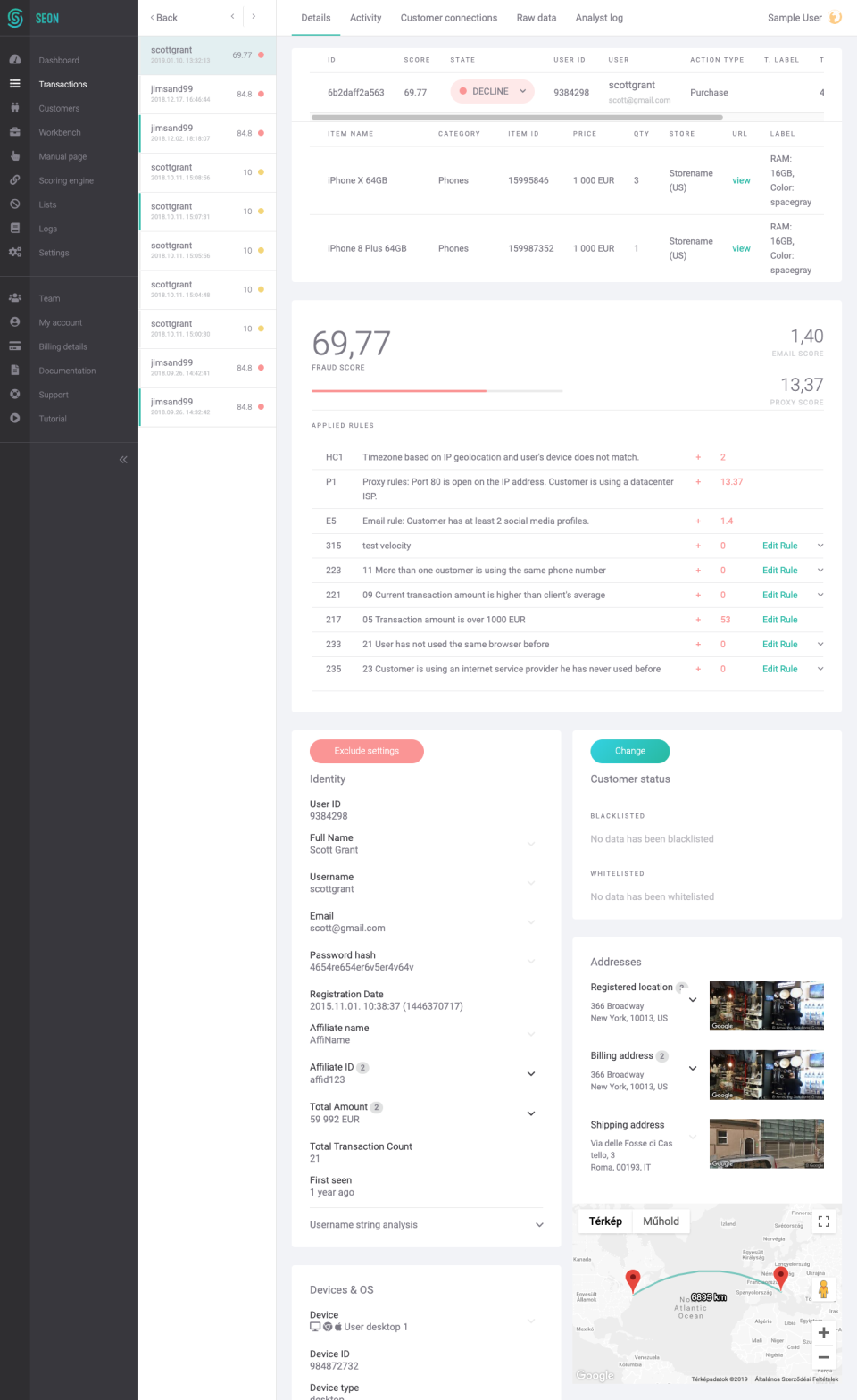The height and width of the screenshot is (1400, 857).
Task: Click the Transactions list icon
Action: click(15, 84)
